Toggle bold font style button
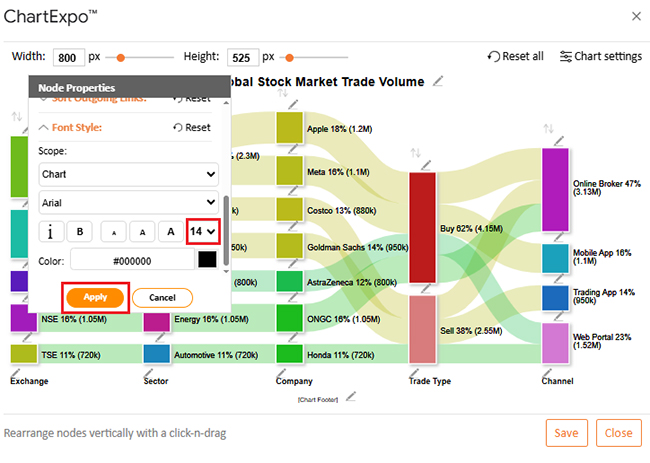Viewport: 650px width, 463px height. tap(80, 232)
